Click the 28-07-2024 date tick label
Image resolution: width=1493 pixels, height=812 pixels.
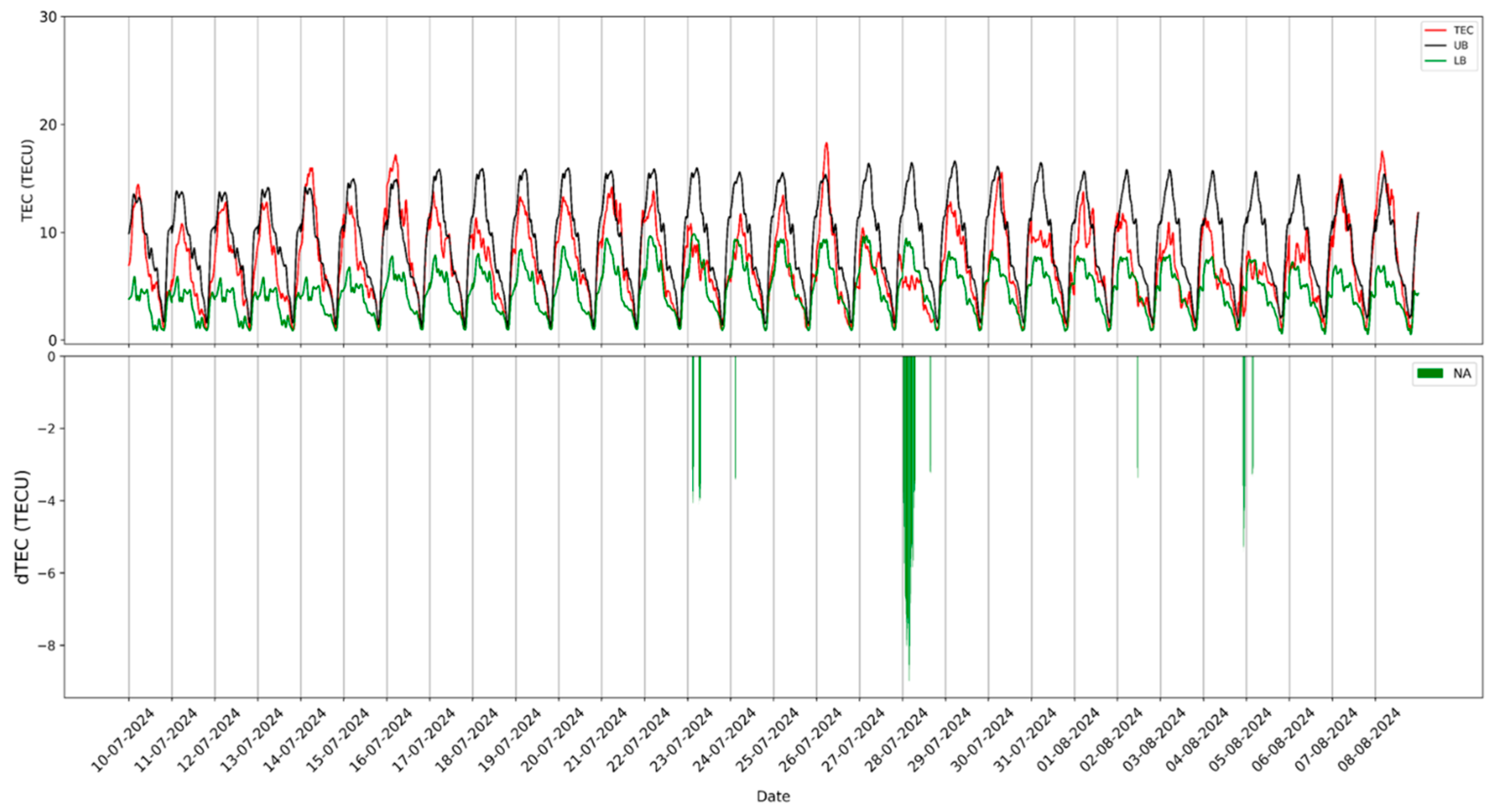(897, 740)
